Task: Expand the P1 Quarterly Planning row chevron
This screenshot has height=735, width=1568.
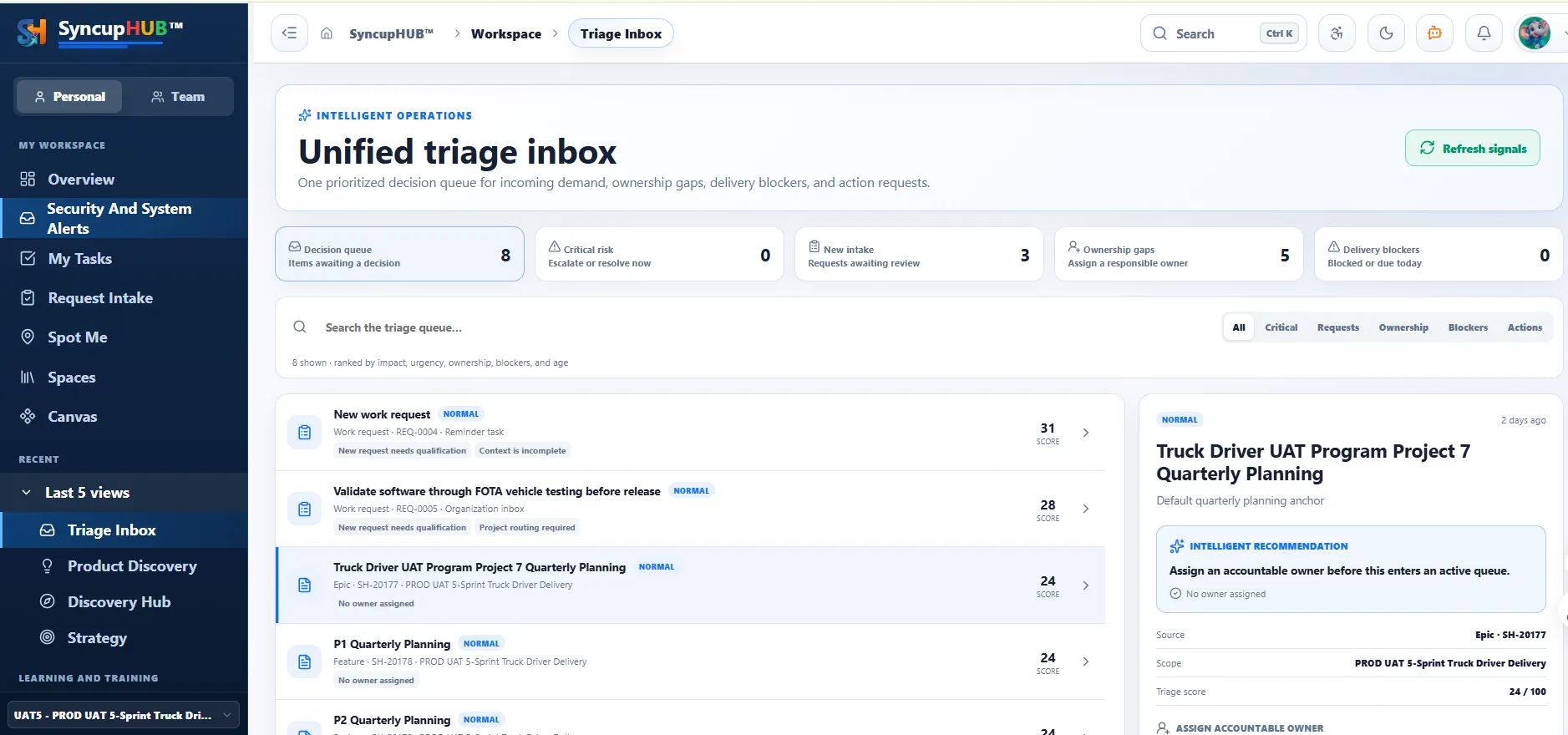Action: click(1085, 661)
